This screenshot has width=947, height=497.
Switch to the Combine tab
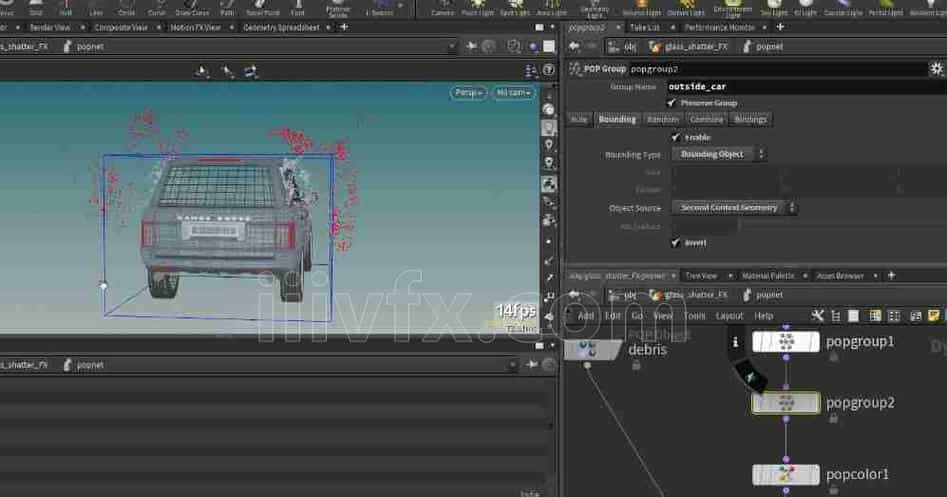[706, 120]
